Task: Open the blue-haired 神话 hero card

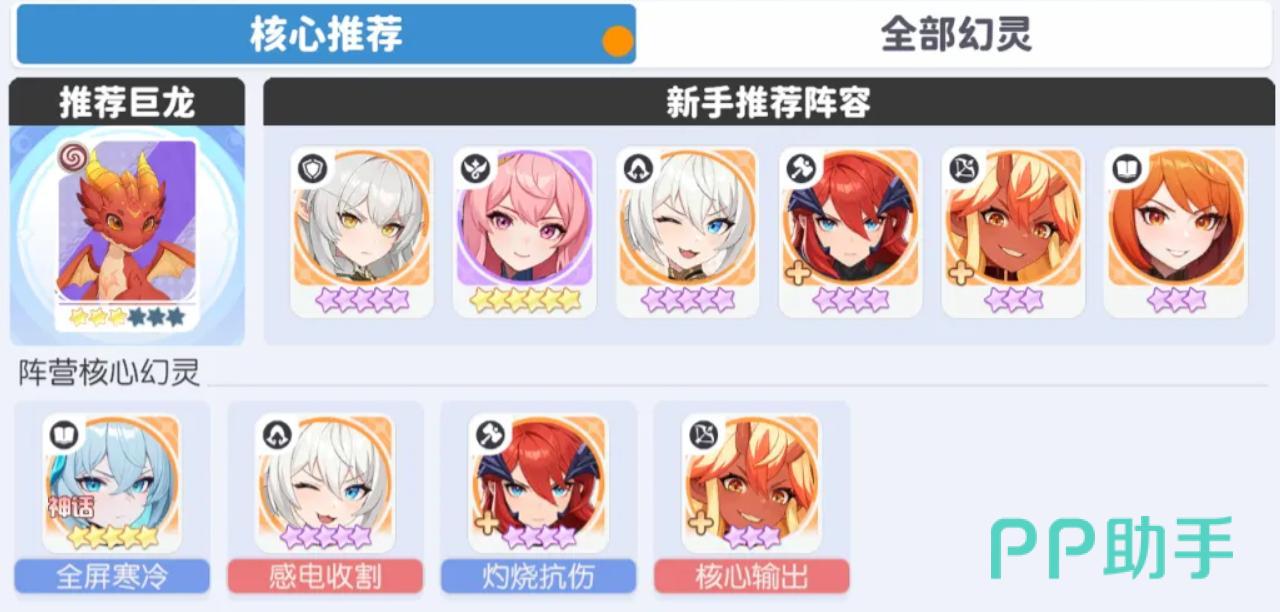Action: [x=112, y=484]
